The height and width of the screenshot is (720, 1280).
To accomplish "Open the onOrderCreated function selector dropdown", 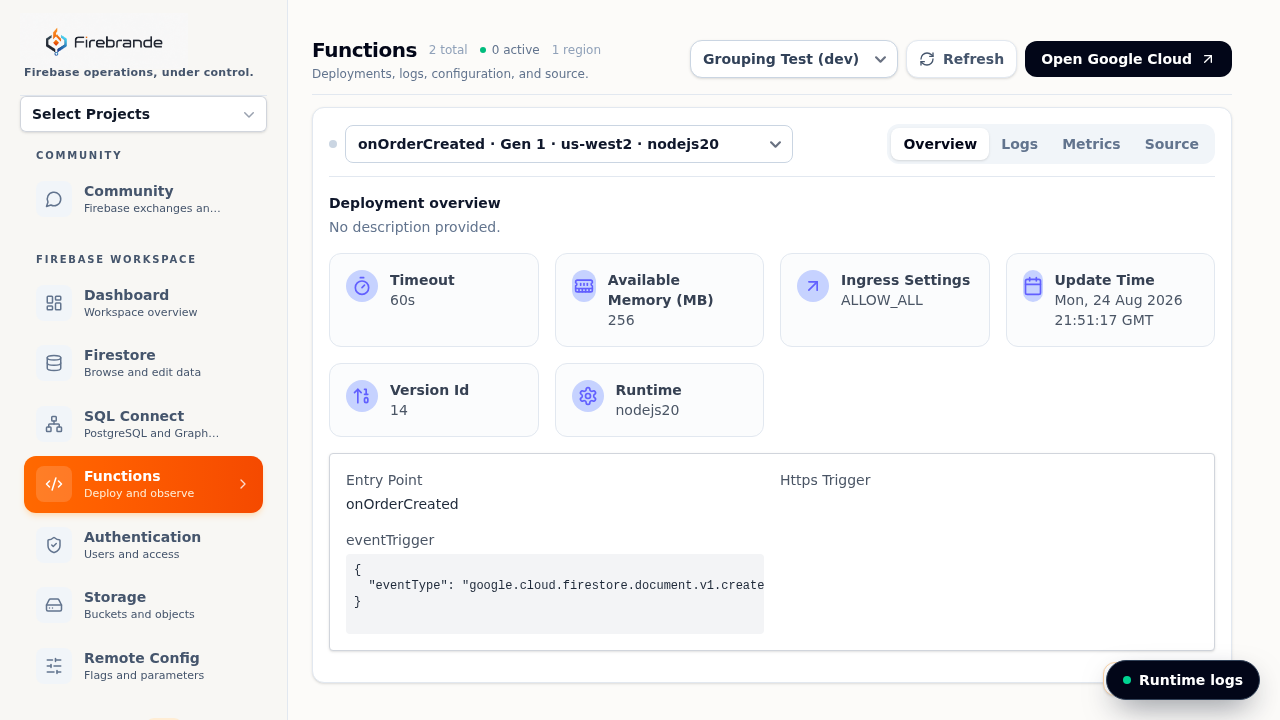I will click(569, 144).
